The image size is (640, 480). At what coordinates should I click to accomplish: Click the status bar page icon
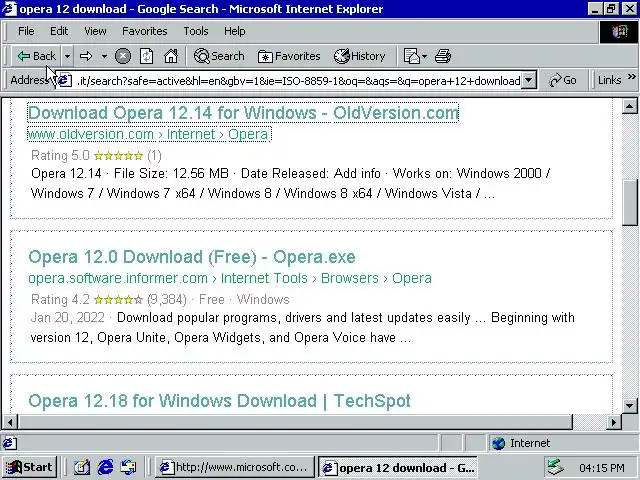(10, 443)
